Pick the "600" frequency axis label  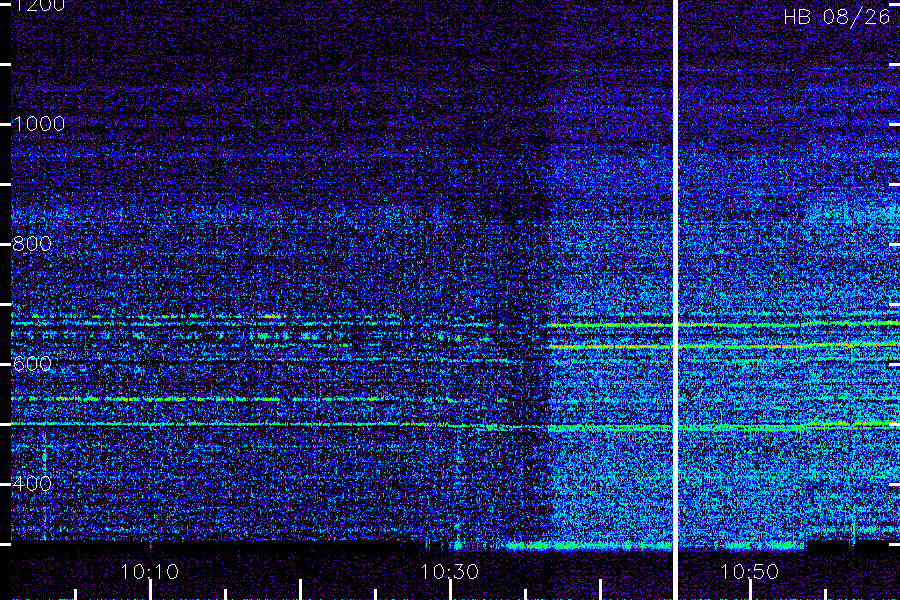tap(32, 363)
